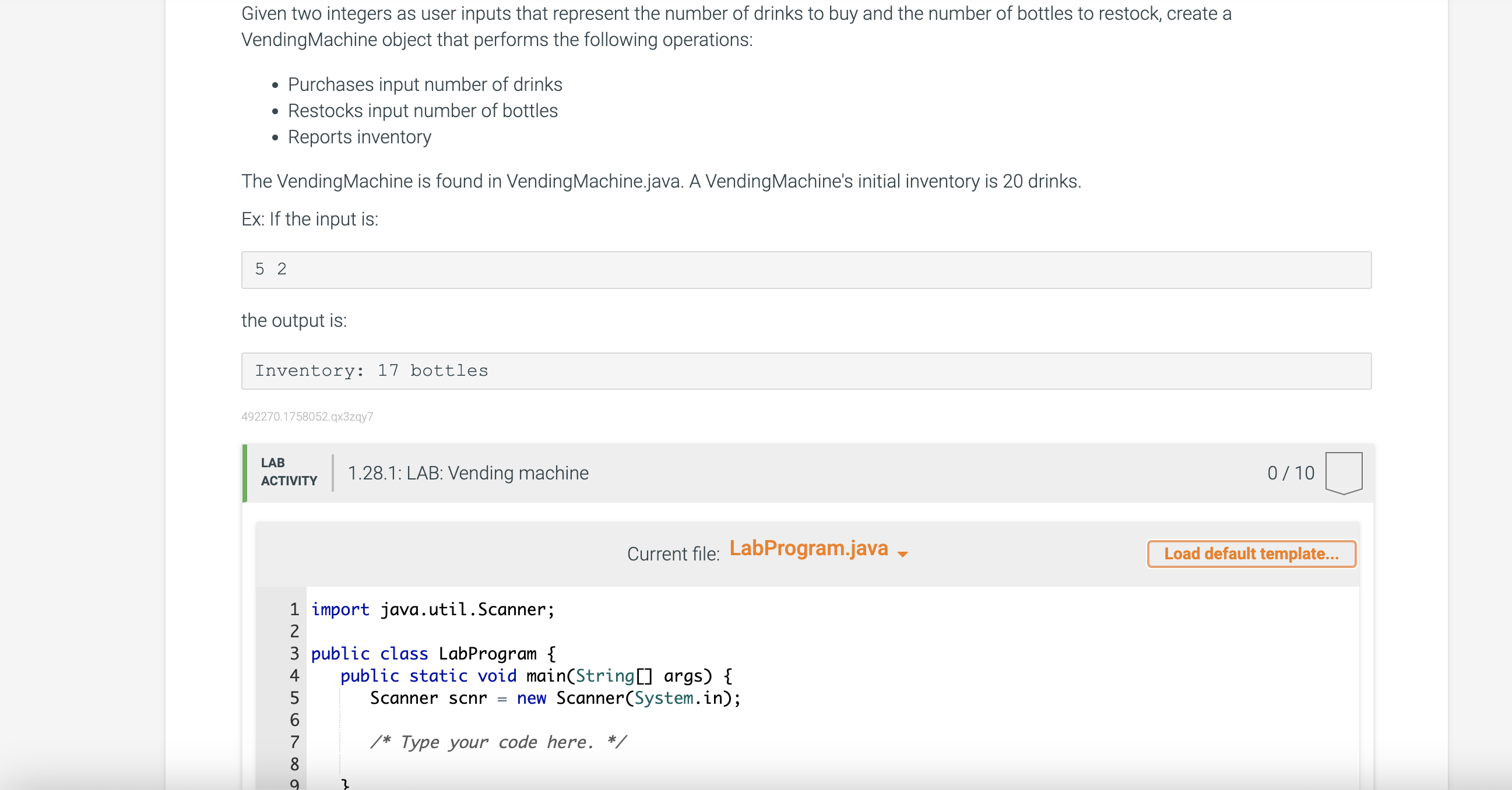Click line number 6 in the editor gutter
Image resolution: width=1512 pixels, height=790 pixels.
tap(294, 720)
